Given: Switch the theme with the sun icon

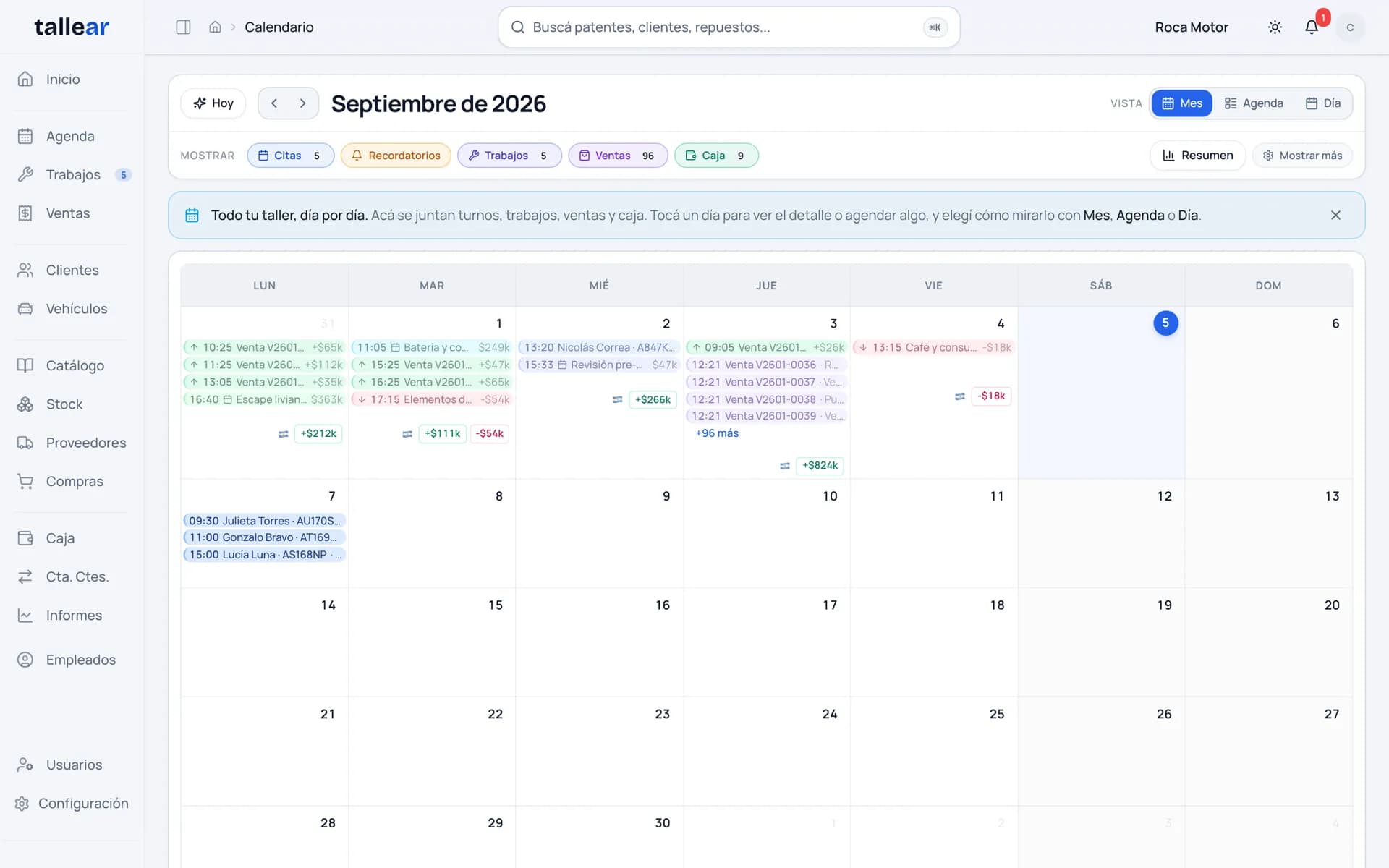Looking at the screenshot, I should pyautogui.click(x=1275, y=27).
